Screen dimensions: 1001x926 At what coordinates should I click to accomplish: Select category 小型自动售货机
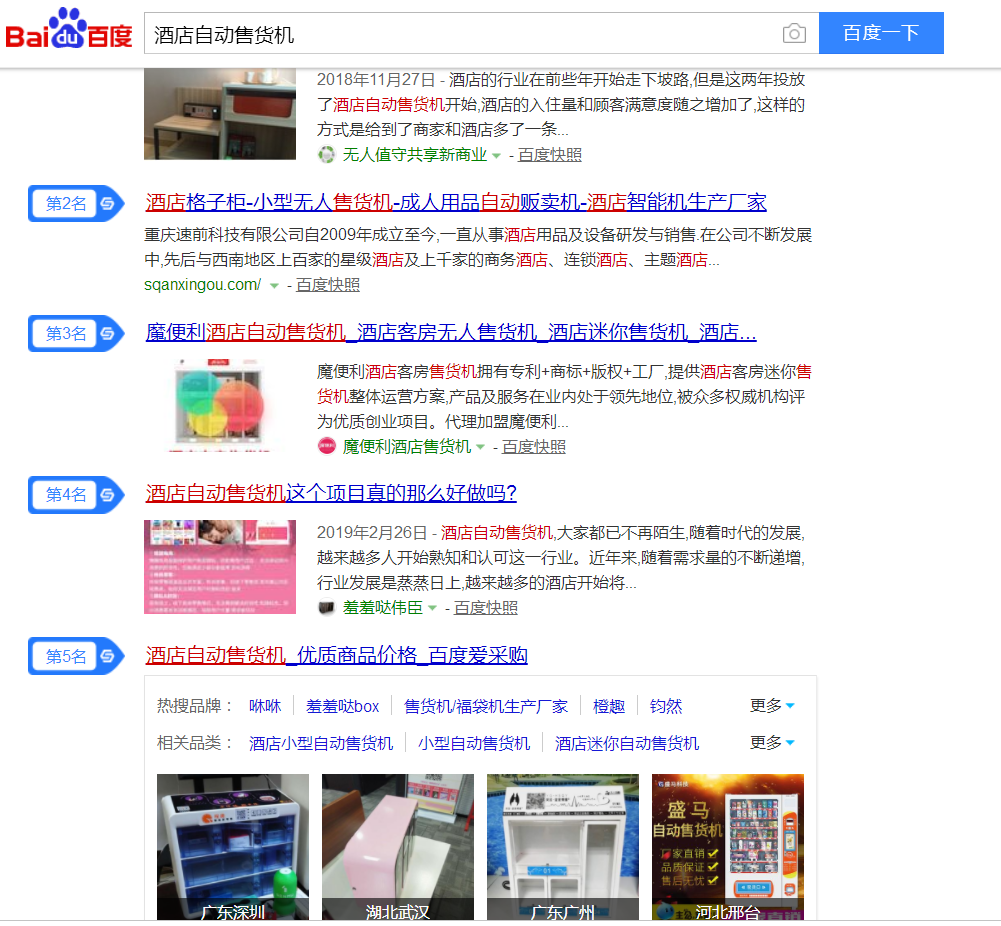474,743
